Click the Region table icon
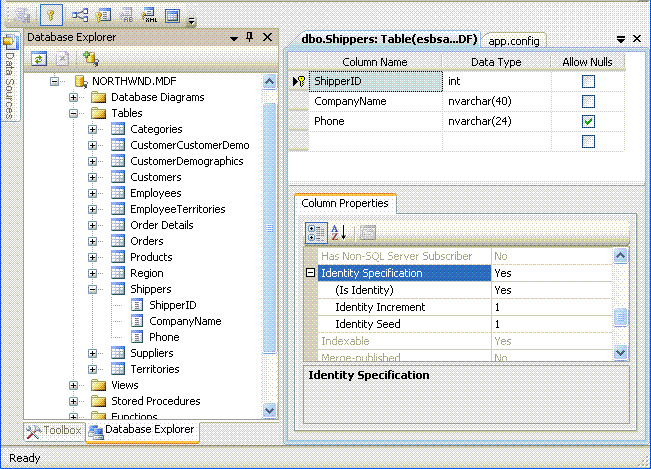651x469 pixels. pos(118,273)
